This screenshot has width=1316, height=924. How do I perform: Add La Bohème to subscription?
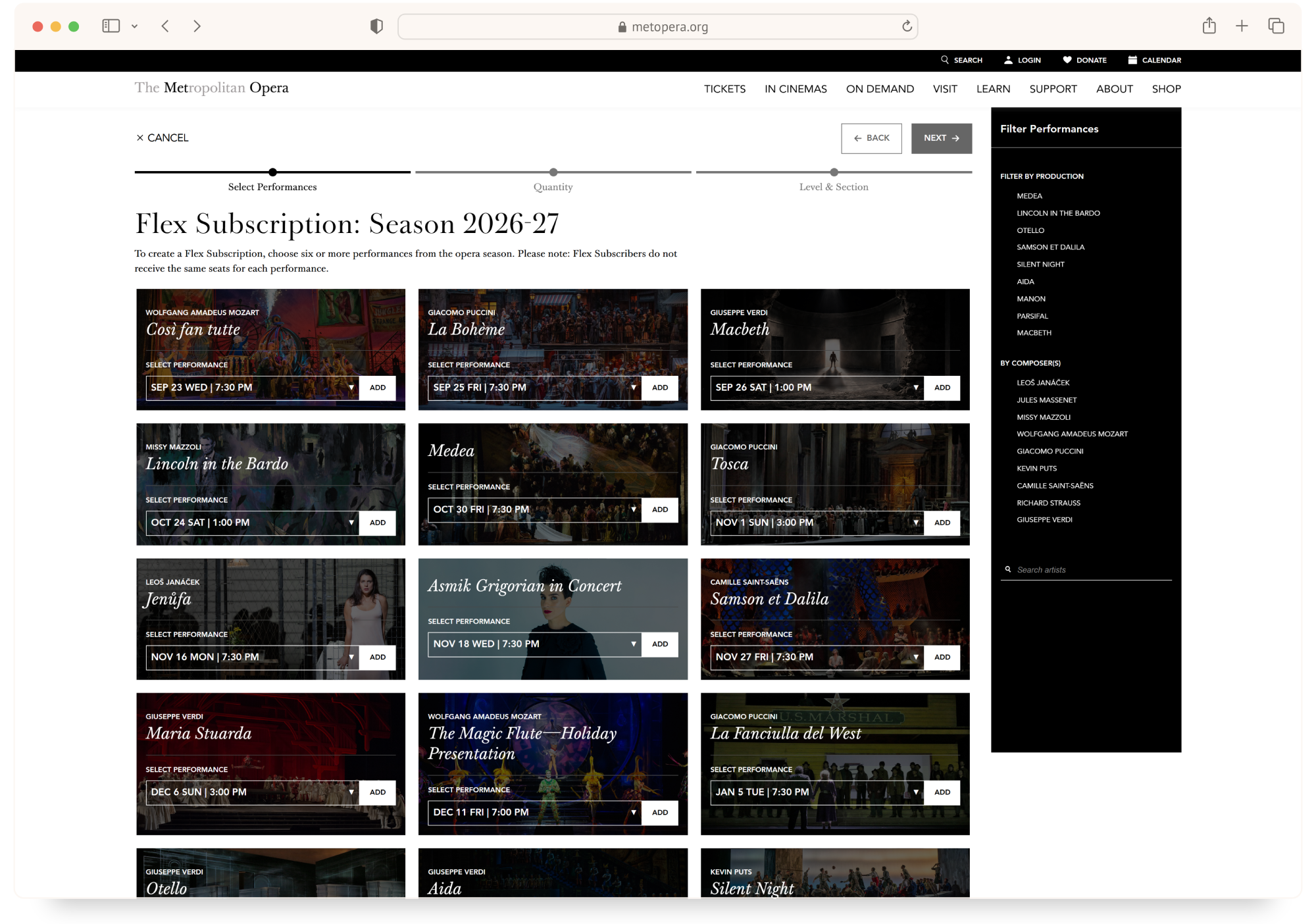click(660, 388)
